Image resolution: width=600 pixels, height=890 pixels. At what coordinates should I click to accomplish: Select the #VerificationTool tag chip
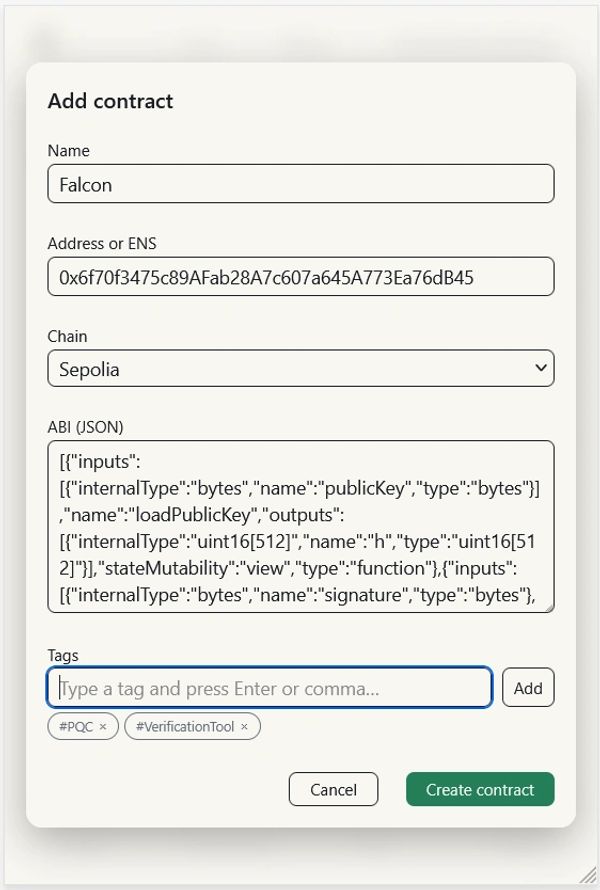184,727
